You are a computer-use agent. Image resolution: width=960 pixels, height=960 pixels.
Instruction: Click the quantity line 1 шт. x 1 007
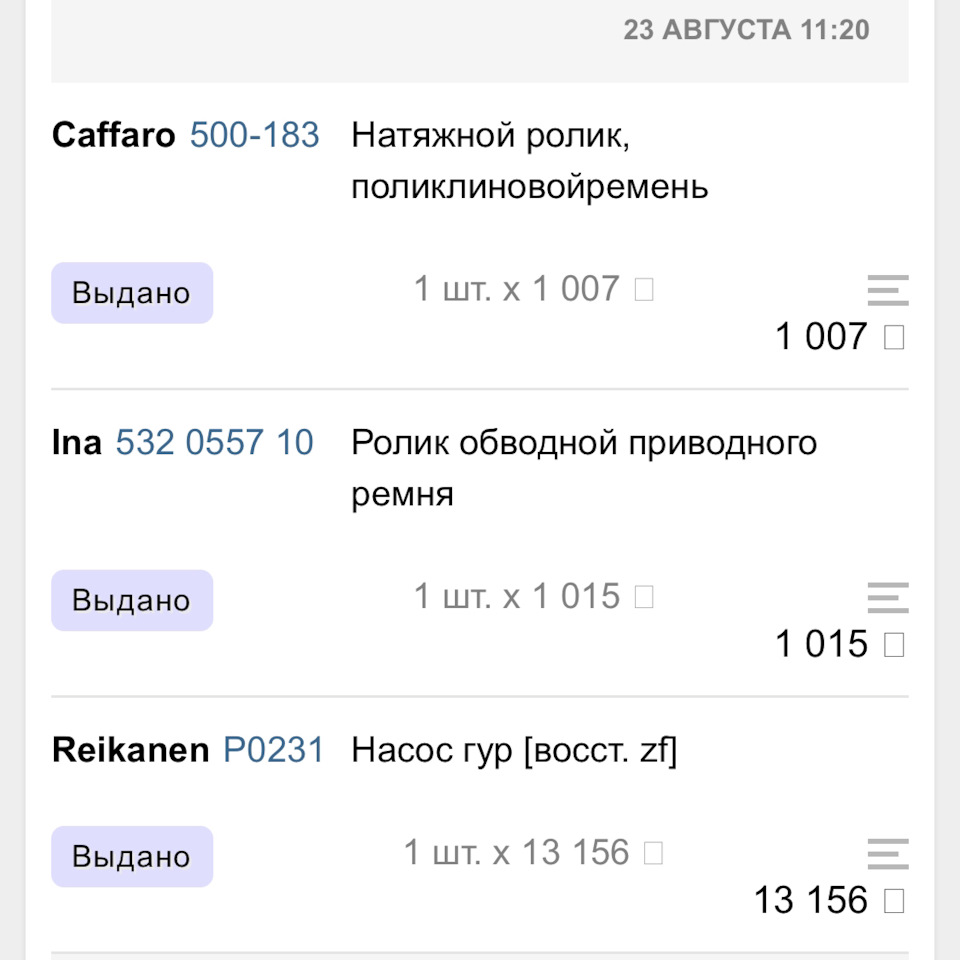tap(533, 289)
